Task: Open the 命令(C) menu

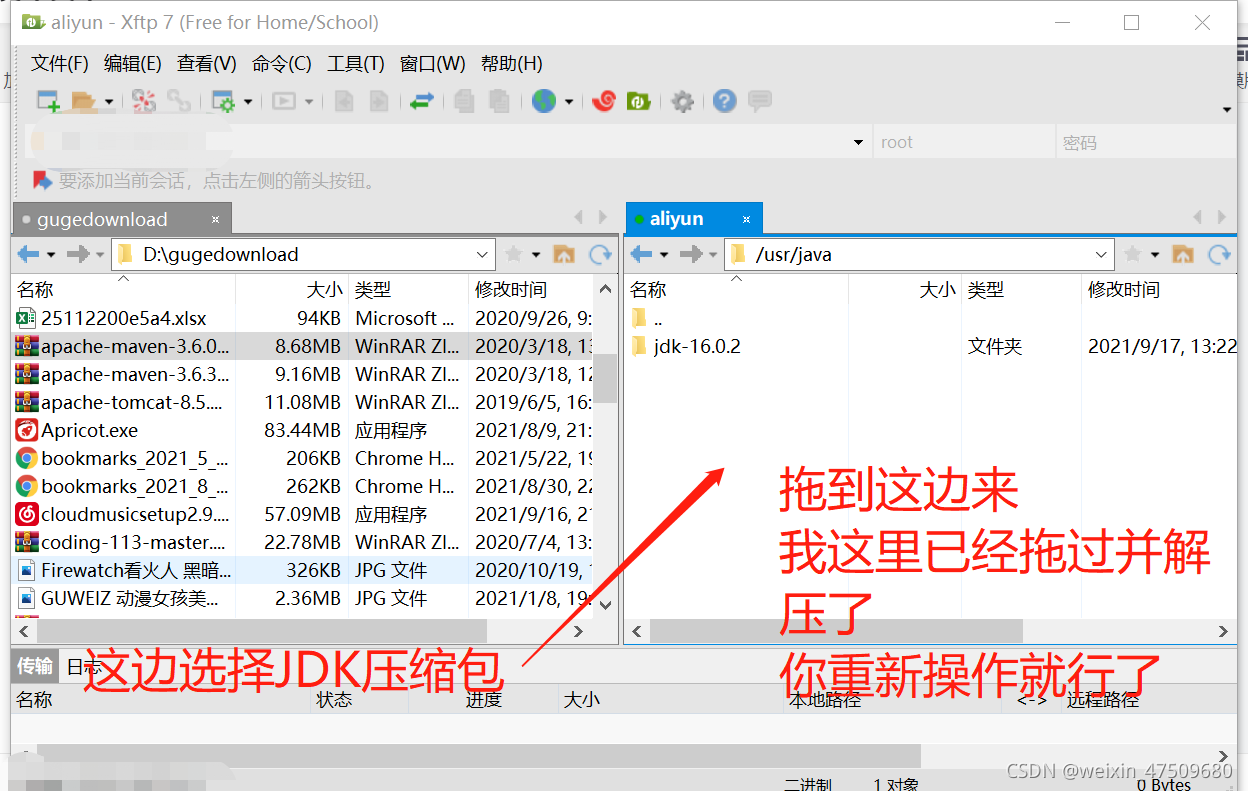Action: 282,64
